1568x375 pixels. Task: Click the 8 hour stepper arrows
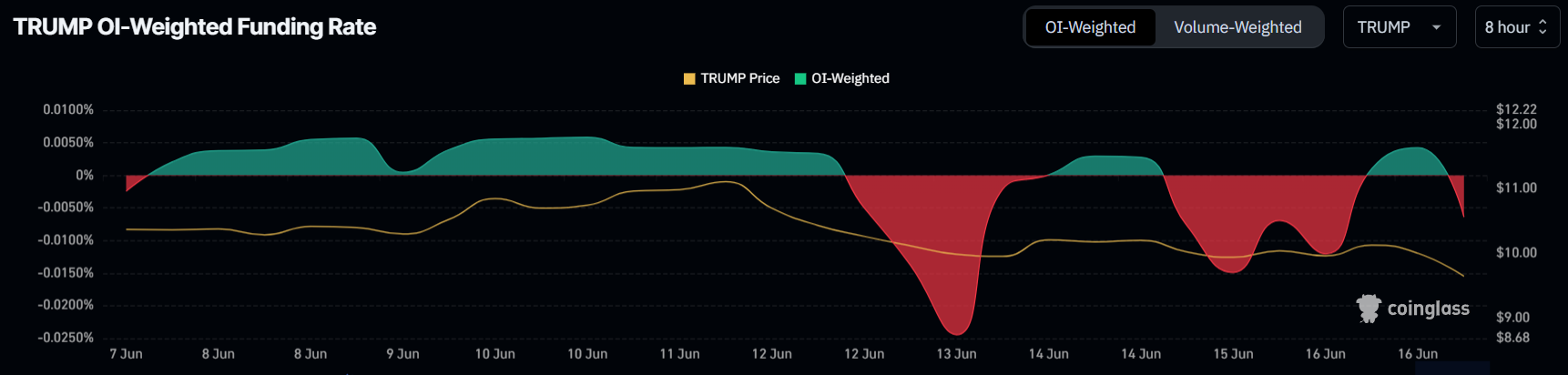(x=1543, y=27)
